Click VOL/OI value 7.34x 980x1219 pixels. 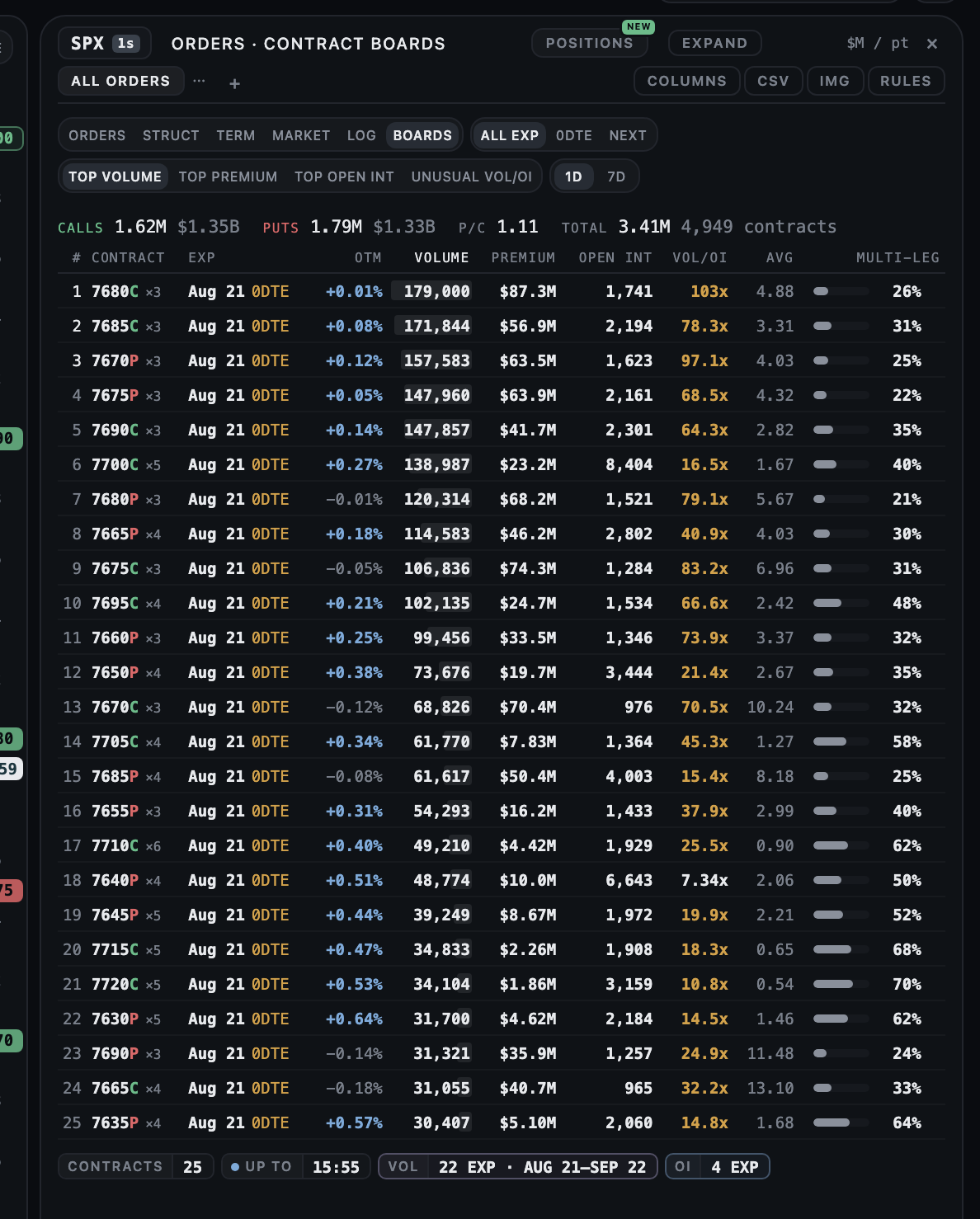pos(704,881)
